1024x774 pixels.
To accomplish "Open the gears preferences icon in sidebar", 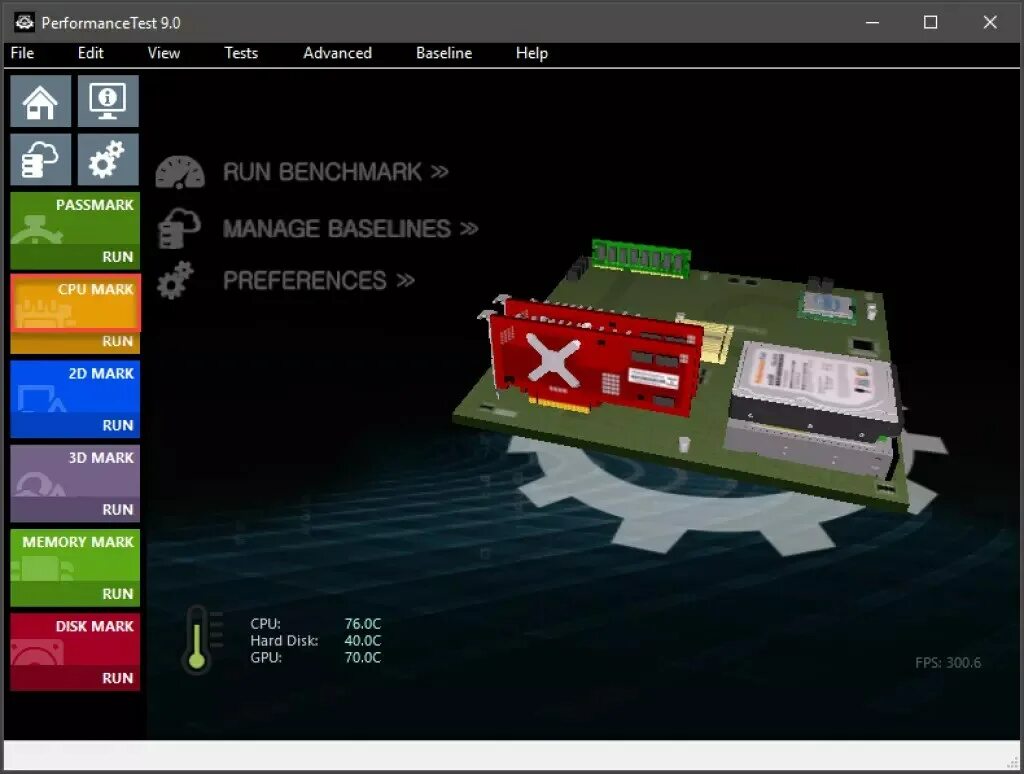I will (x=108, y=160).
